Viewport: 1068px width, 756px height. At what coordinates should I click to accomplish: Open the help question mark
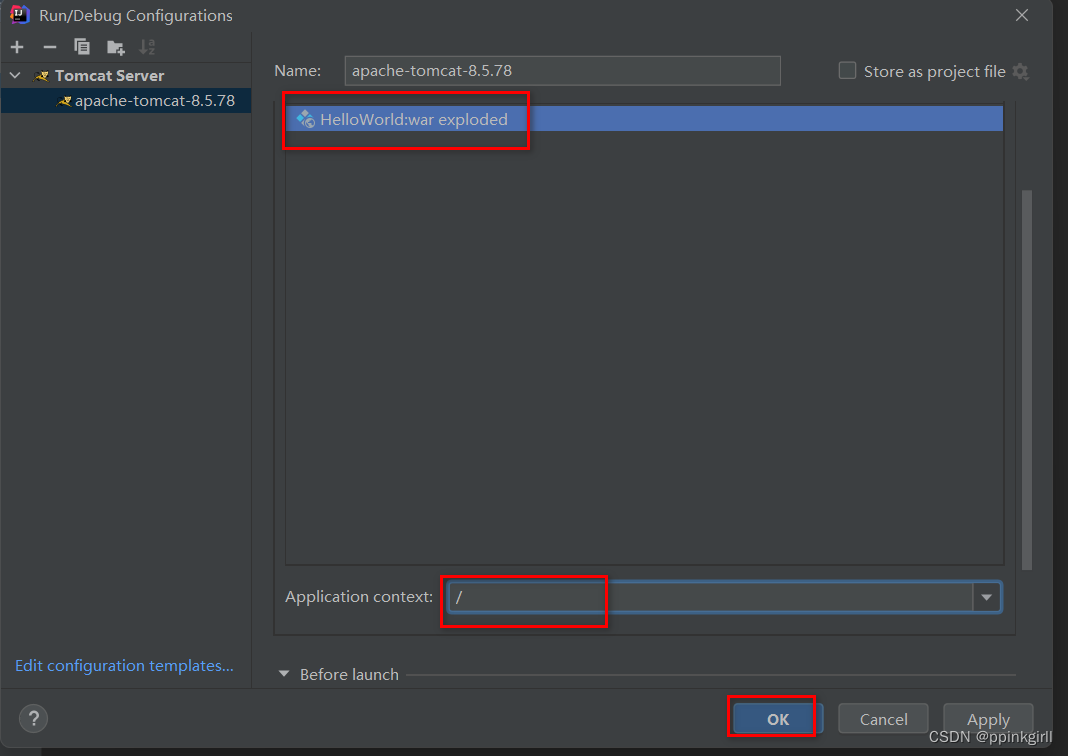point(33,719)
